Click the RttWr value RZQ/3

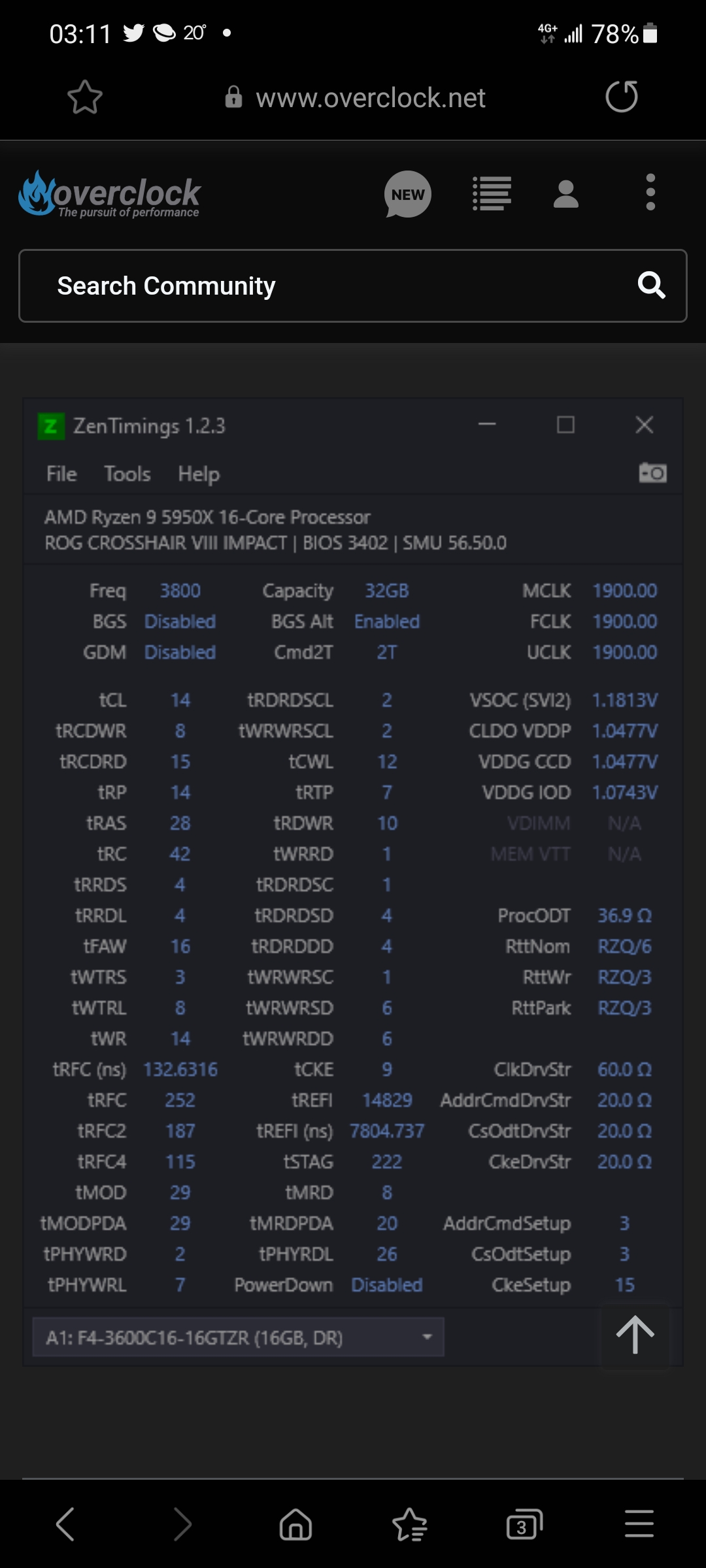[x=625, y=977]
